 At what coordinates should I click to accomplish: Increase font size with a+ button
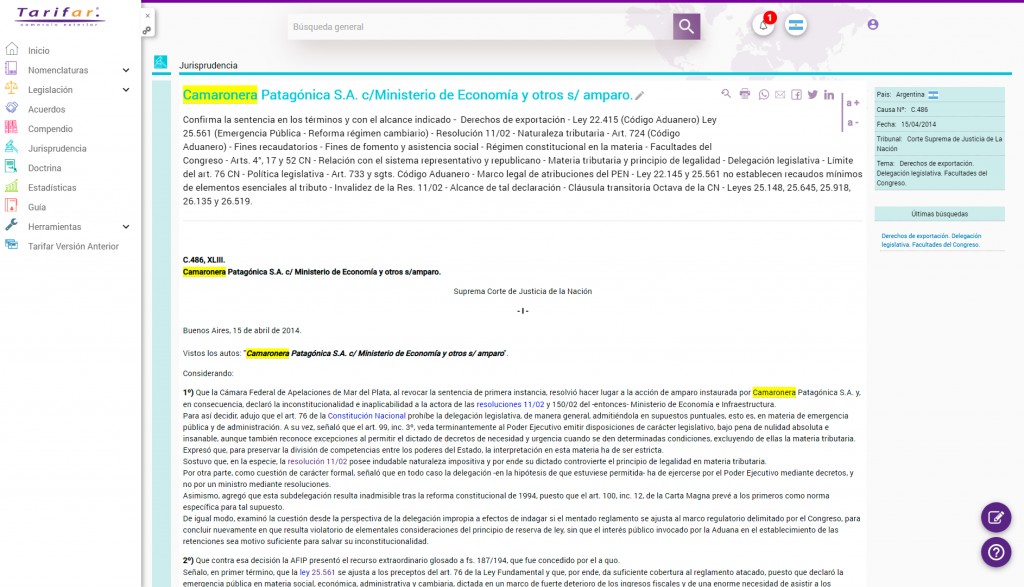point(853,103)
